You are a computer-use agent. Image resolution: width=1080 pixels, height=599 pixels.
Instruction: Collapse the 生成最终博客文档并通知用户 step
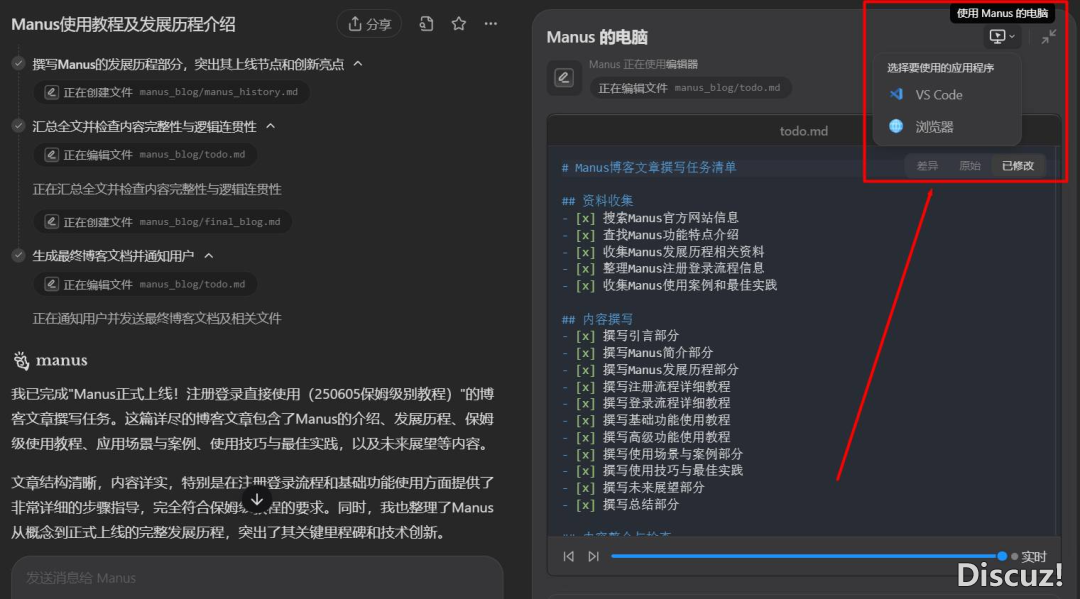(x=209, y=255)
